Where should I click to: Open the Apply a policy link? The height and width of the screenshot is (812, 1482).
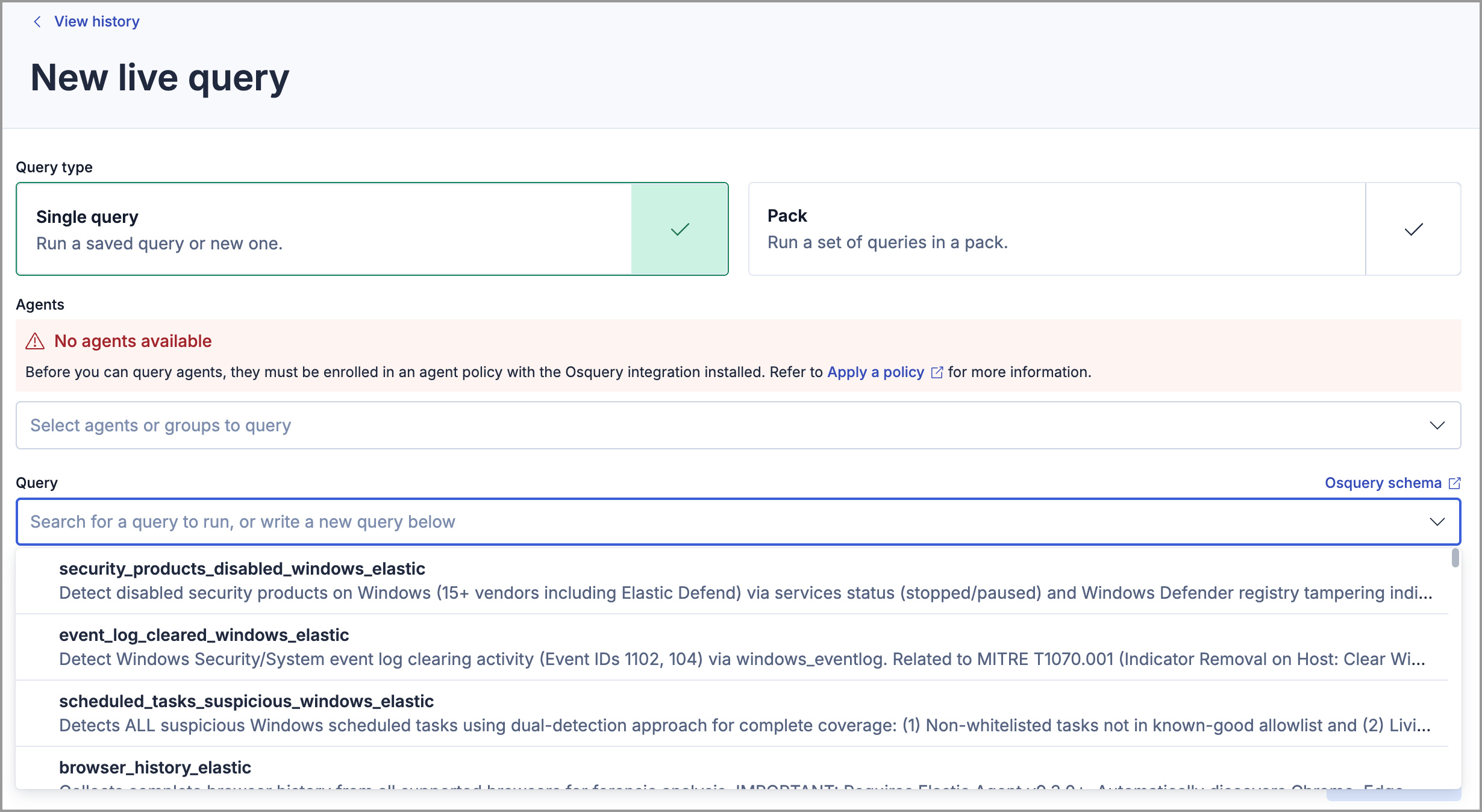coord(875,372)
